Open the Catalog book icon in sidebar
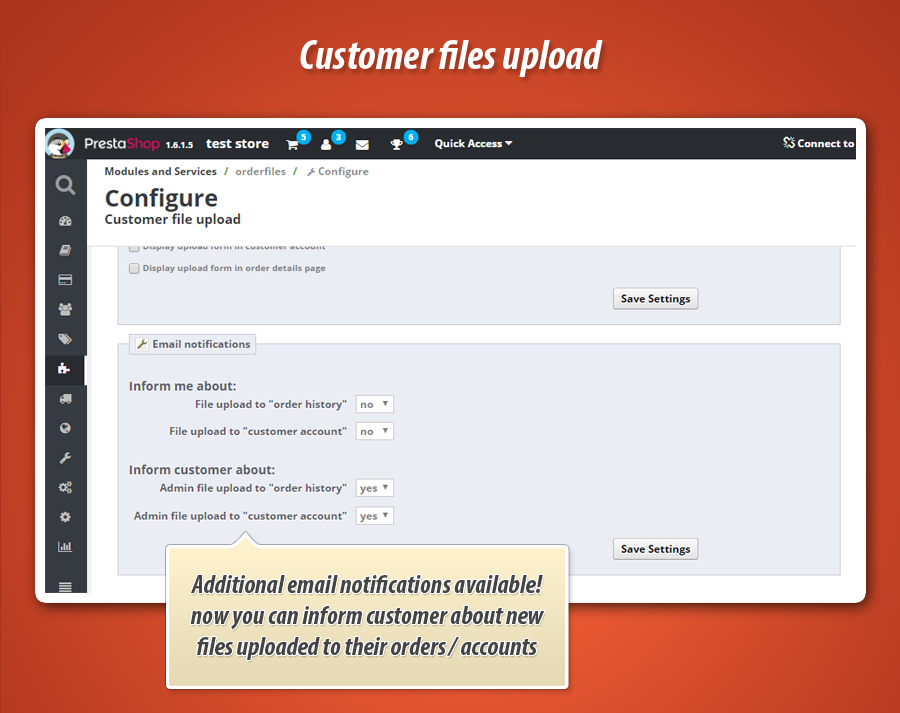This screenshot has height=713, width=900. pyautogui.click(x=65, y=249)
